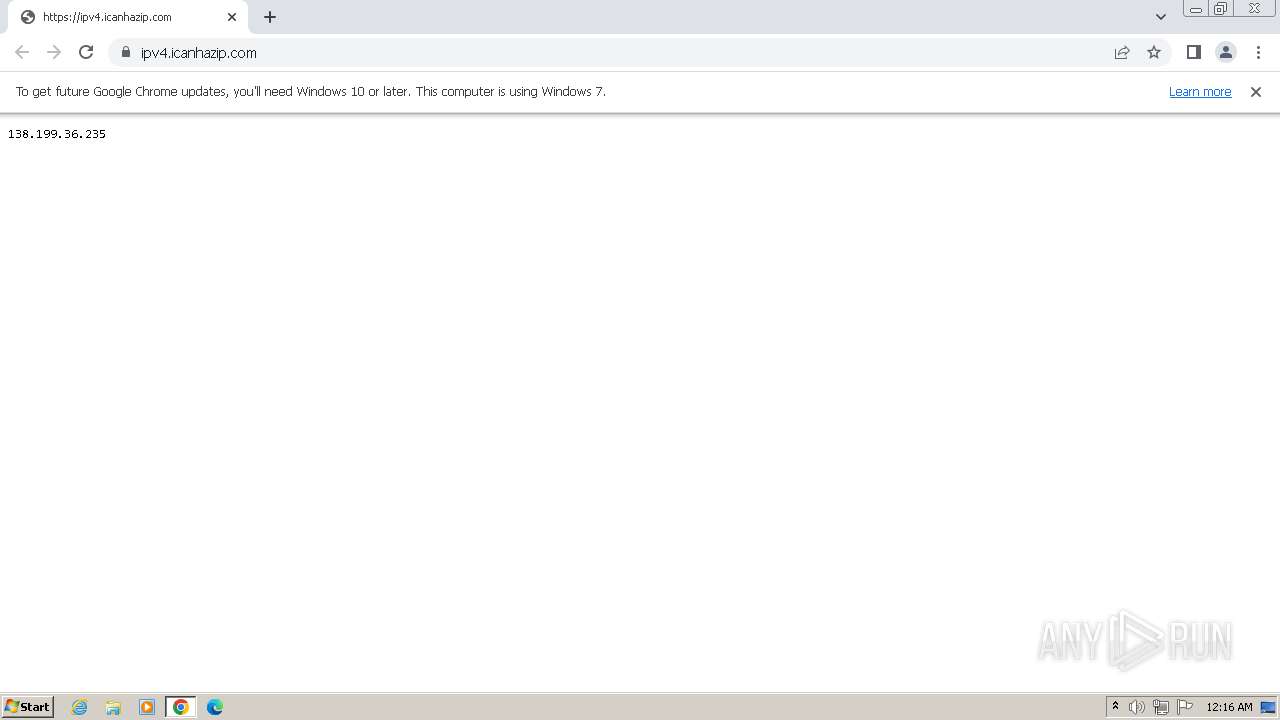Open a new tab with plus button
The width and height of the screenshot is (1280, 720).
(x=270, y=17)
